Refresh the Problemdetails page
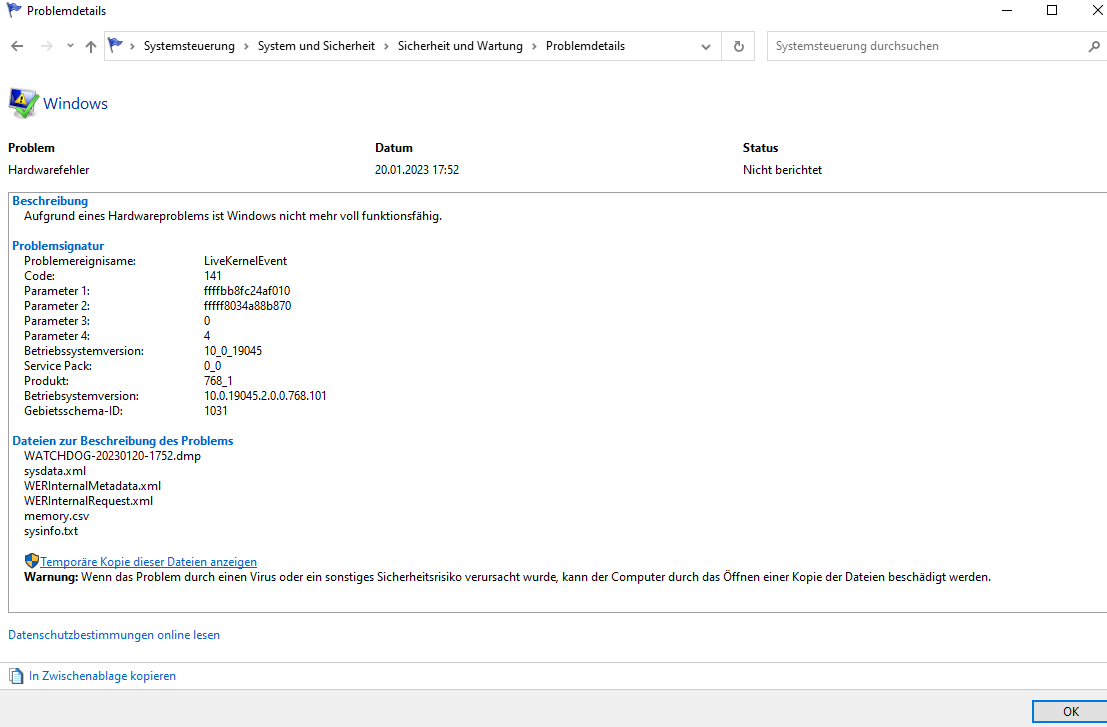Image resolution: width=1107 pixels, height=727 pixels. (x=738, y=47)
